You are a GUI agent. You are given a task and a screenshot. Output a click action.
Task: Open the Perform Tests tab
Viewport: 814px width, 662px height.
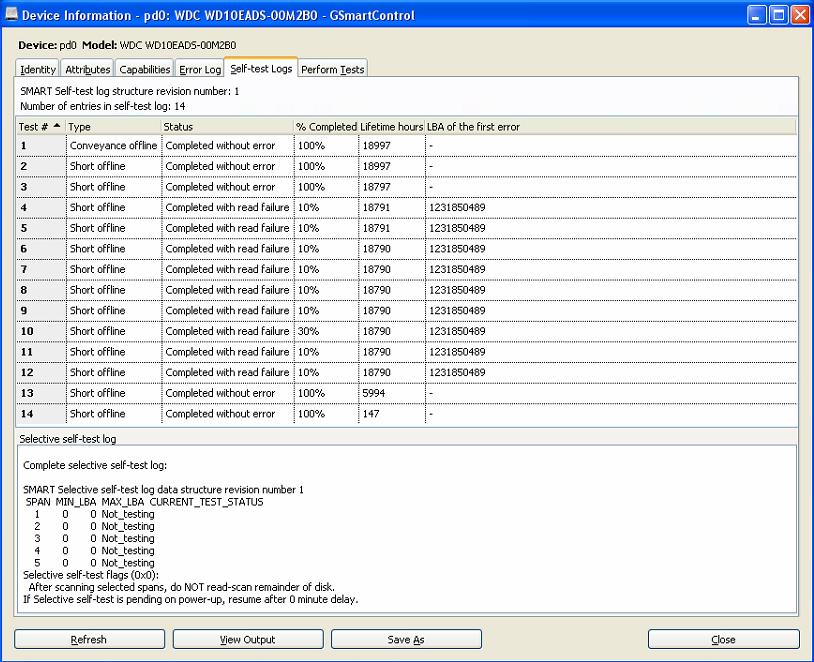click(332, 69)
